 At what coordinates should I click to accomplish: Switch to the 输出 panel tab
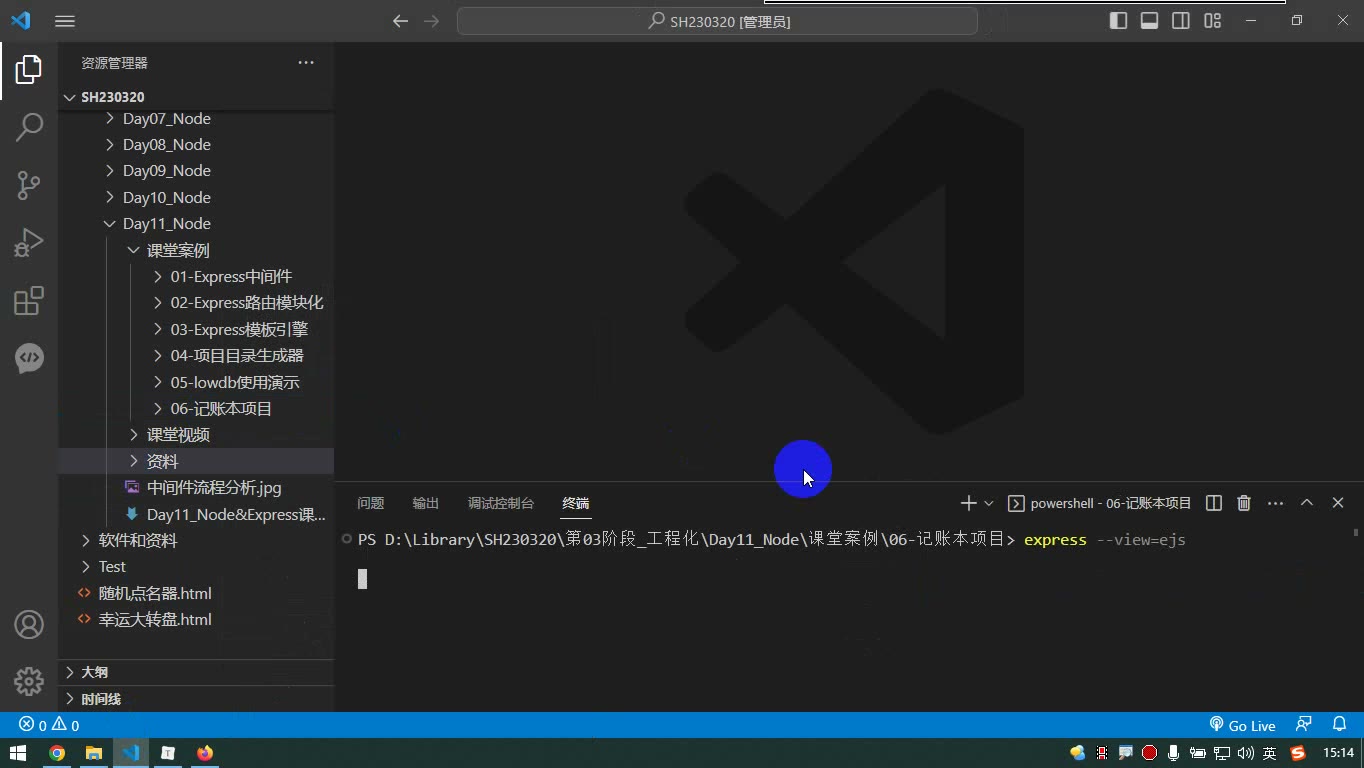(x=426, y=503)
